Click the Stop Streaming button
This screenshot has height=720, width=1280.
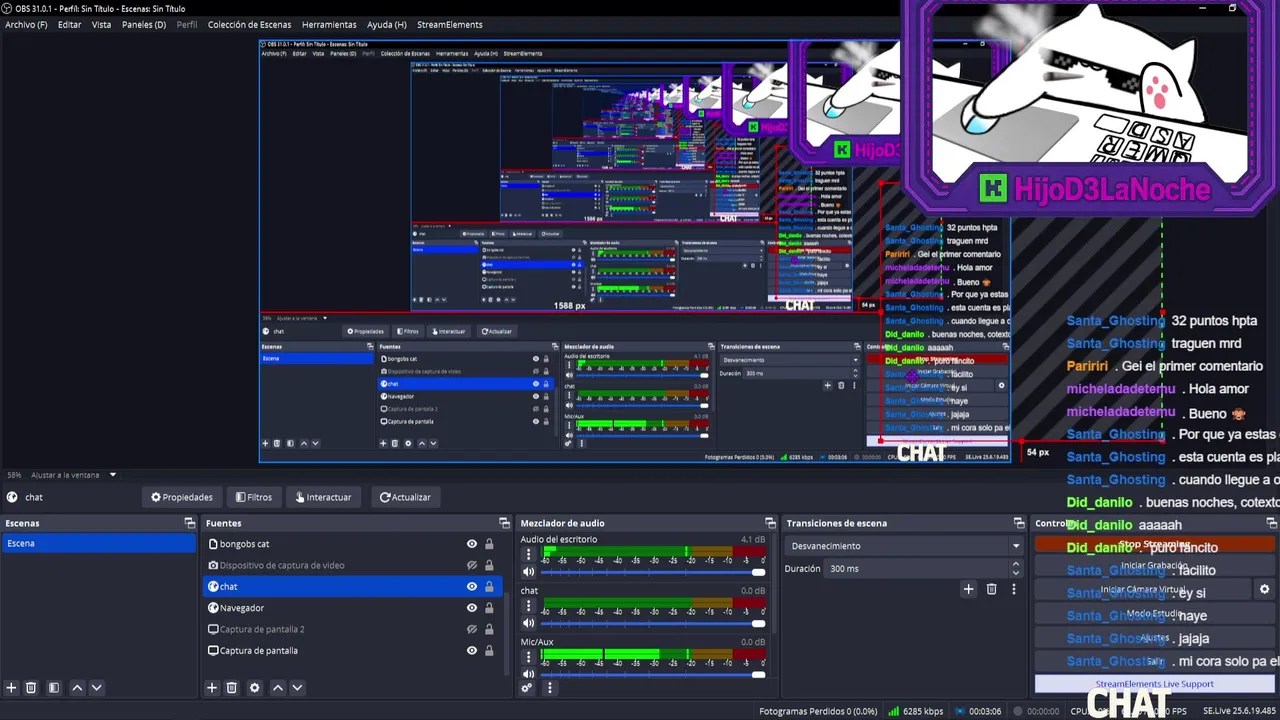pos(1154,545)
